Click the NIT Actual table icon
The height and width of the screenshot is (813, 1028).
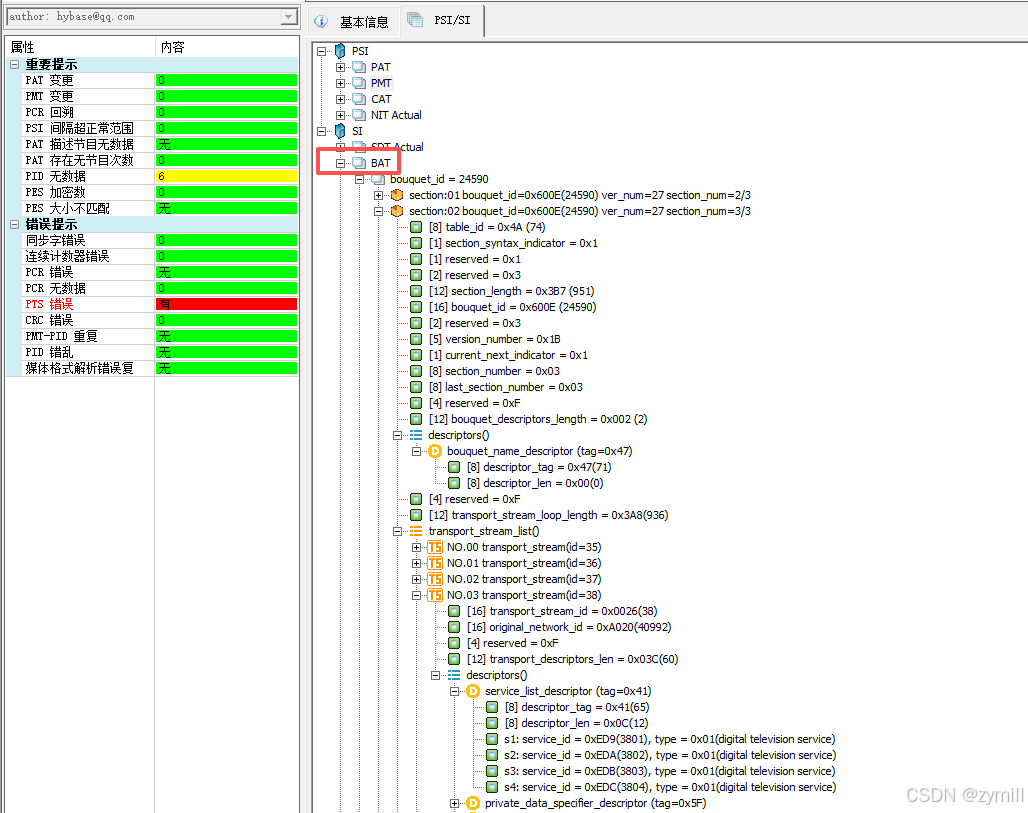coord(359,115)
